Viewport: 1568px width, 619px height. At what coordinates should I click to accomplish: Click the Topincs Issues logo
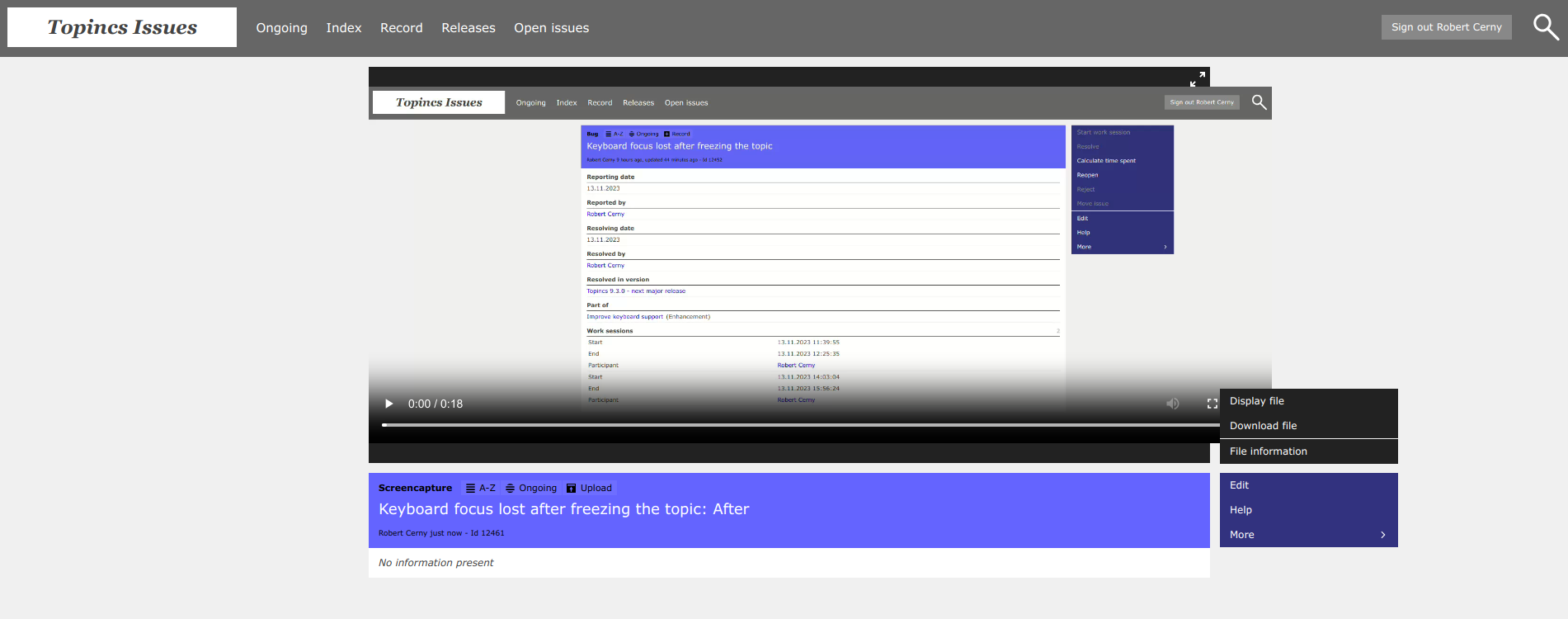tap(122, 27)
